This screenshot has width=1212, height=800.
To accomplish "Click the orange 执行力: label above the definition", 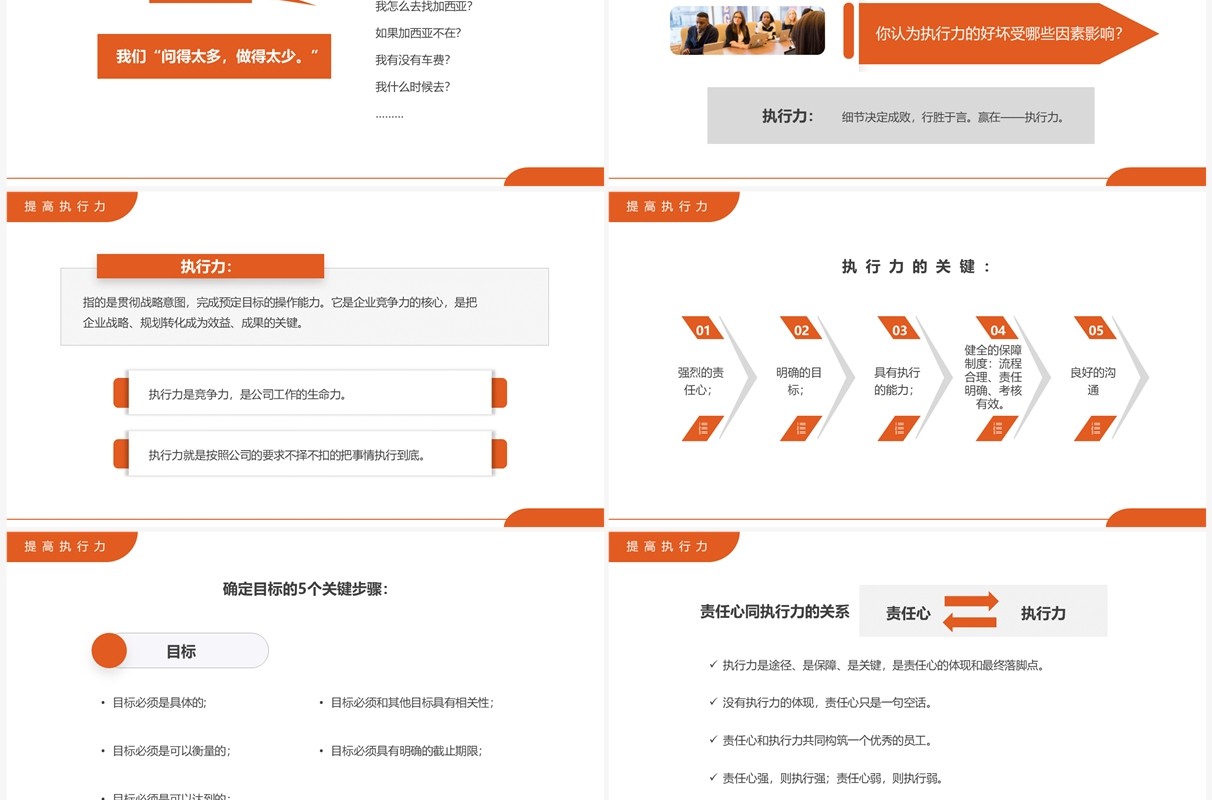I will 210,266.
